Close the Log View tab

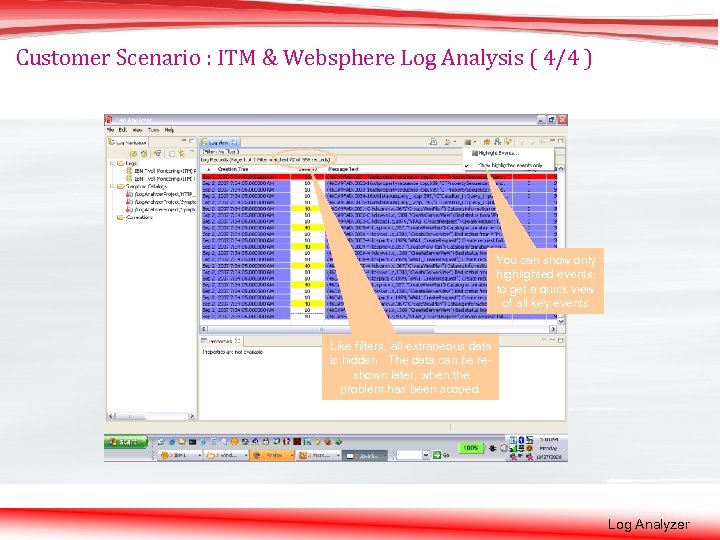[x=235, y=142]
